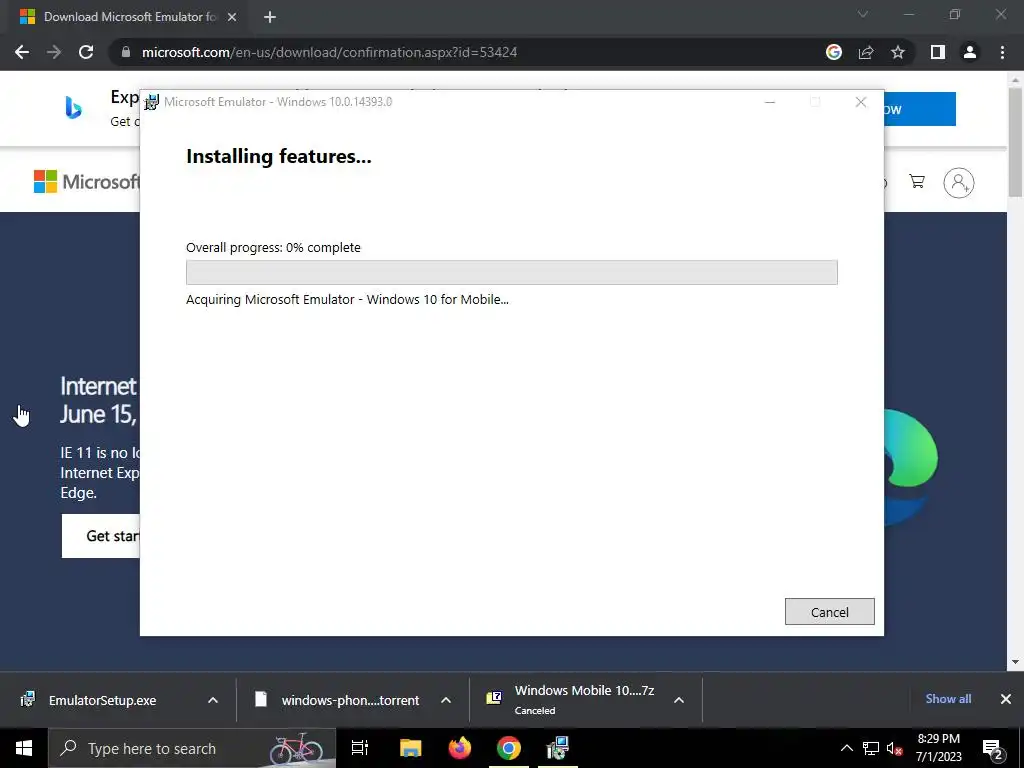Click the Microsoft logo on page
Screen dimensions: 1024x768
click(x=86, y=182)
